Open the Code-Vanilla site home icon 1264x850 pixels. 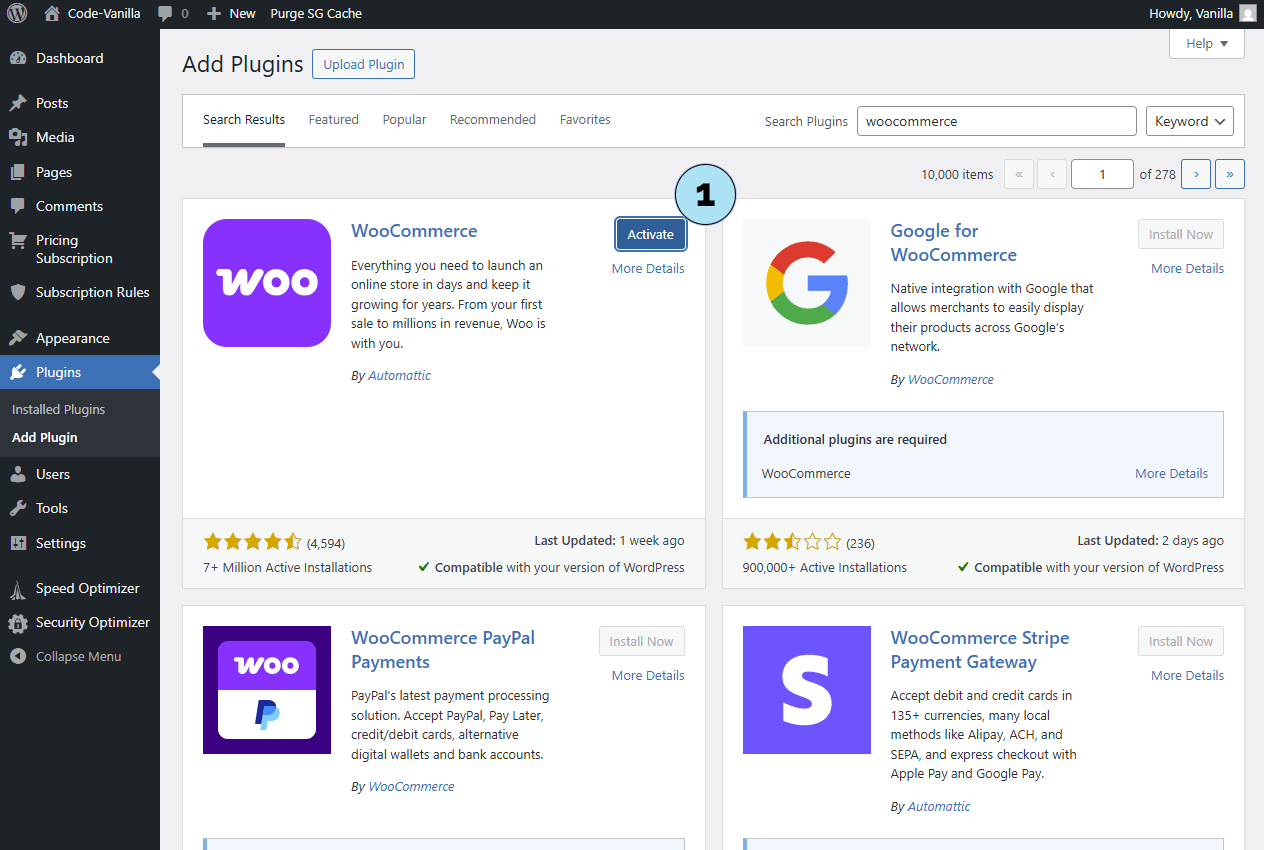pyautogui.click(x=52, y=14)
